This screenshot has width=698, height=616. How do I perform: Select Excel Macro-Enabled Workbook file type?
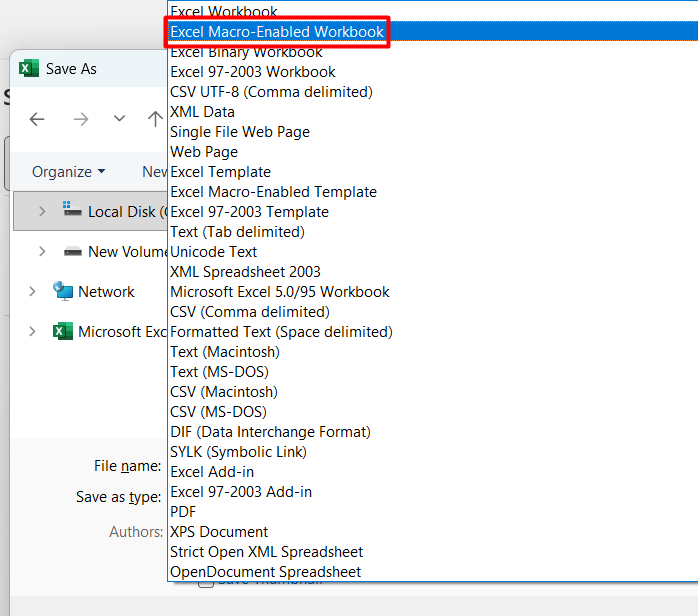pyautogui.click(x=433, y=32)
